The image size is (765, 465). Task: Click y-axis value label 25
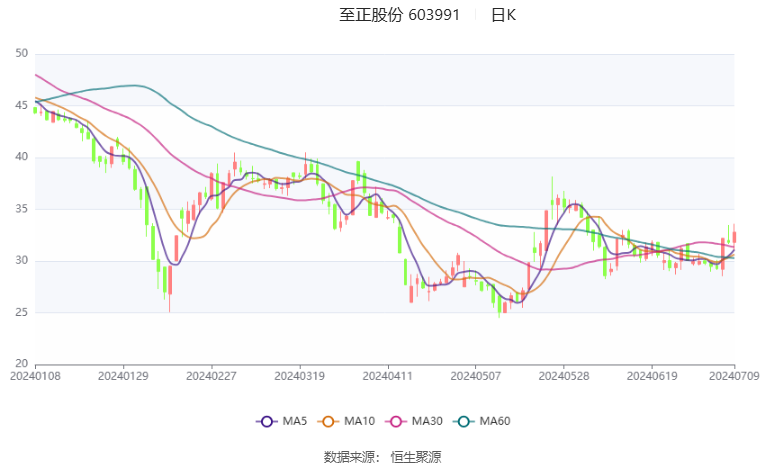[x=21, y=312]
